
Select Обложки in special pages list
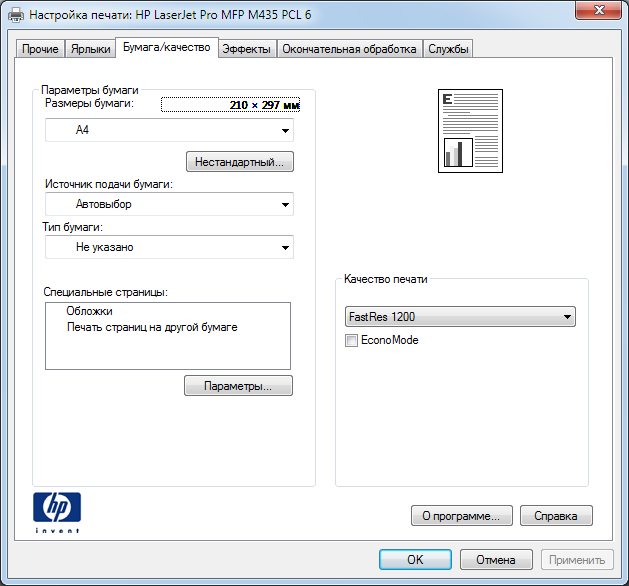(89, 311)
